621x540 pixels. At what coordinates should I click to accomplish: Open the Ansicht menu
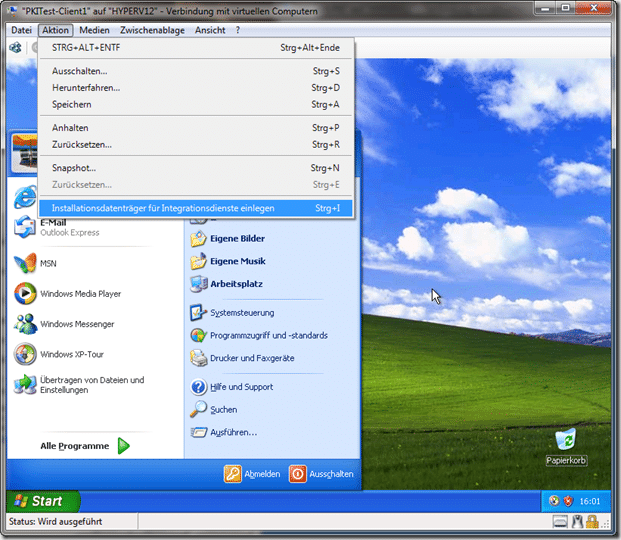pos(210,30)
